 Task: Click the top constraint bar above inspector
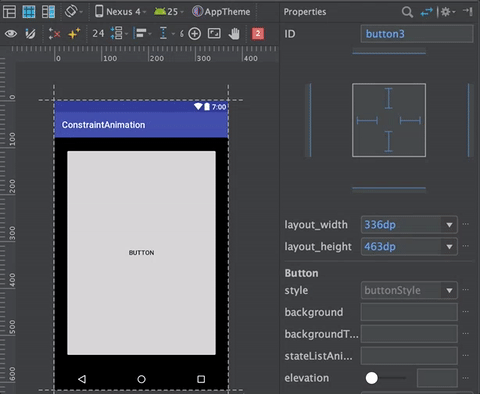(x=389, y=52)
